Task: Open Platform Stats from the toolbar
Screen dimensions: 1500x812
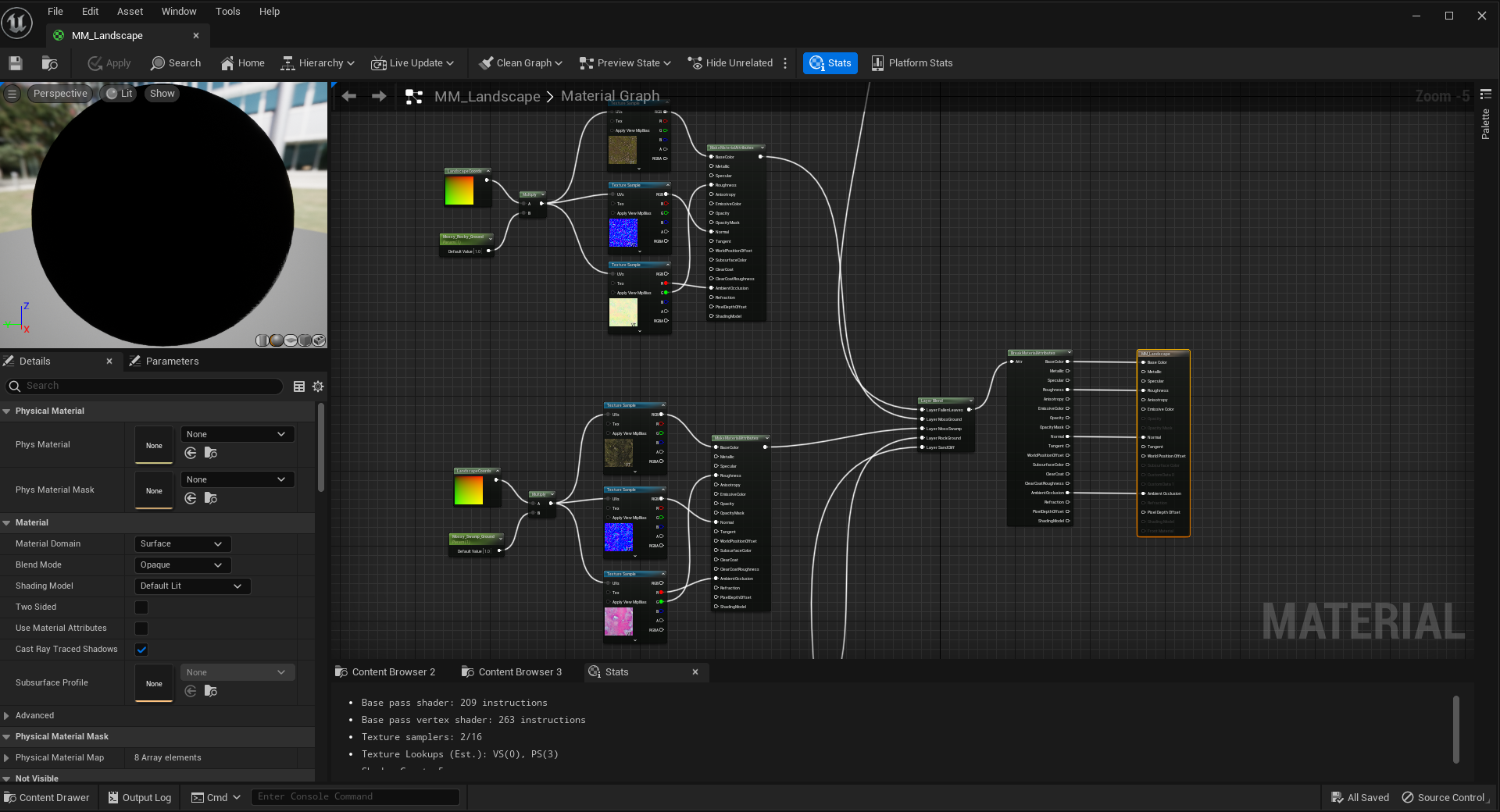Action: click(912, 63)
